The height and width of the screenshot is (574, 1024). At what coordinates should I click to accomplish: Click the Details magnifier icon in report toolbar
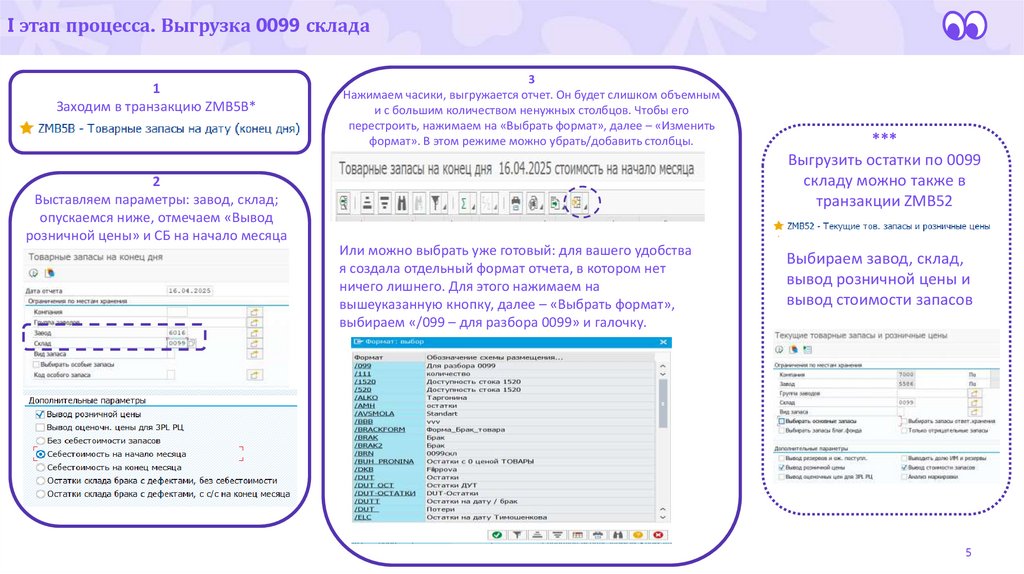344,202
